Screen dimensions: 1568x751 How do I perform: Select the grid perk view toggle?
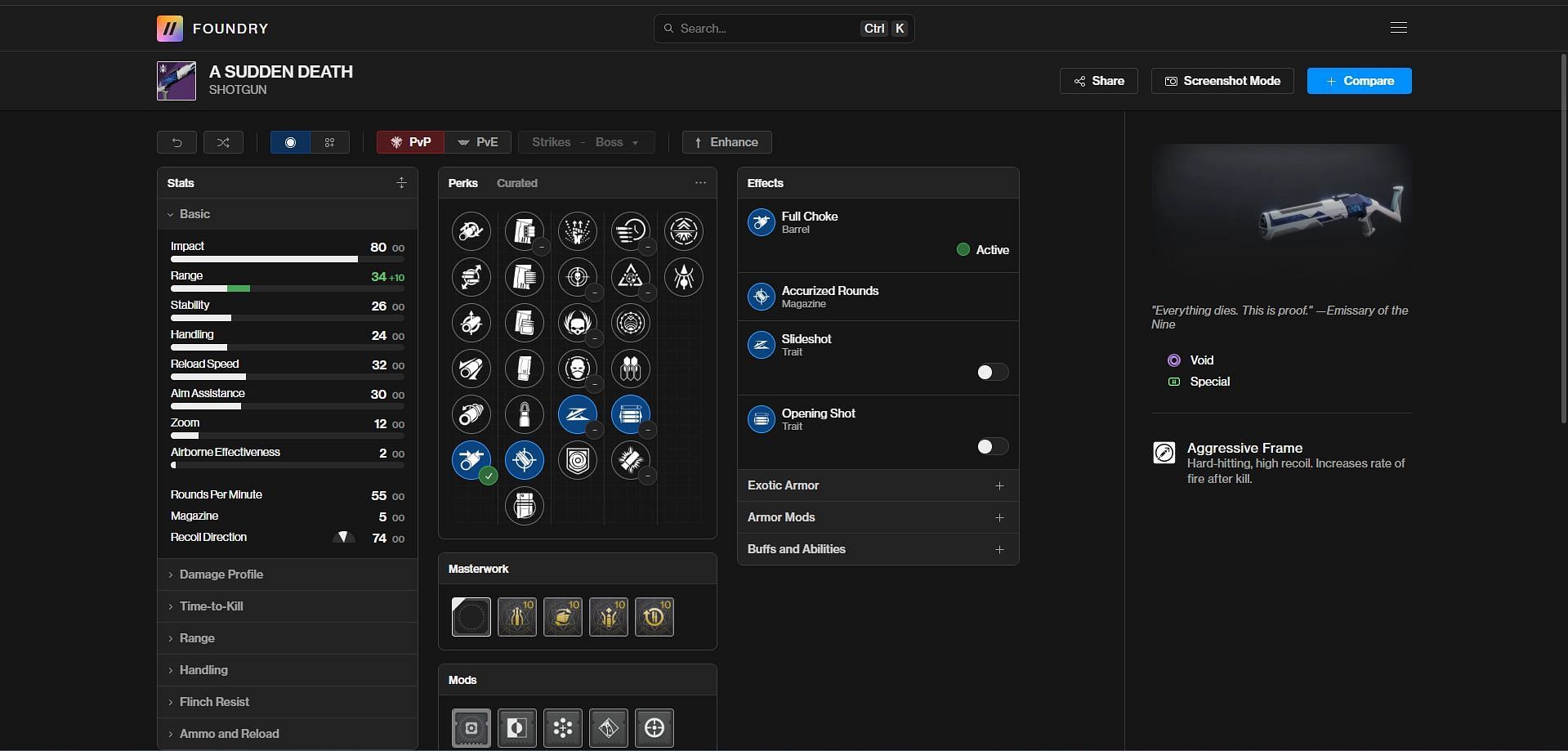pyautogui.click(x=330, y=142)
